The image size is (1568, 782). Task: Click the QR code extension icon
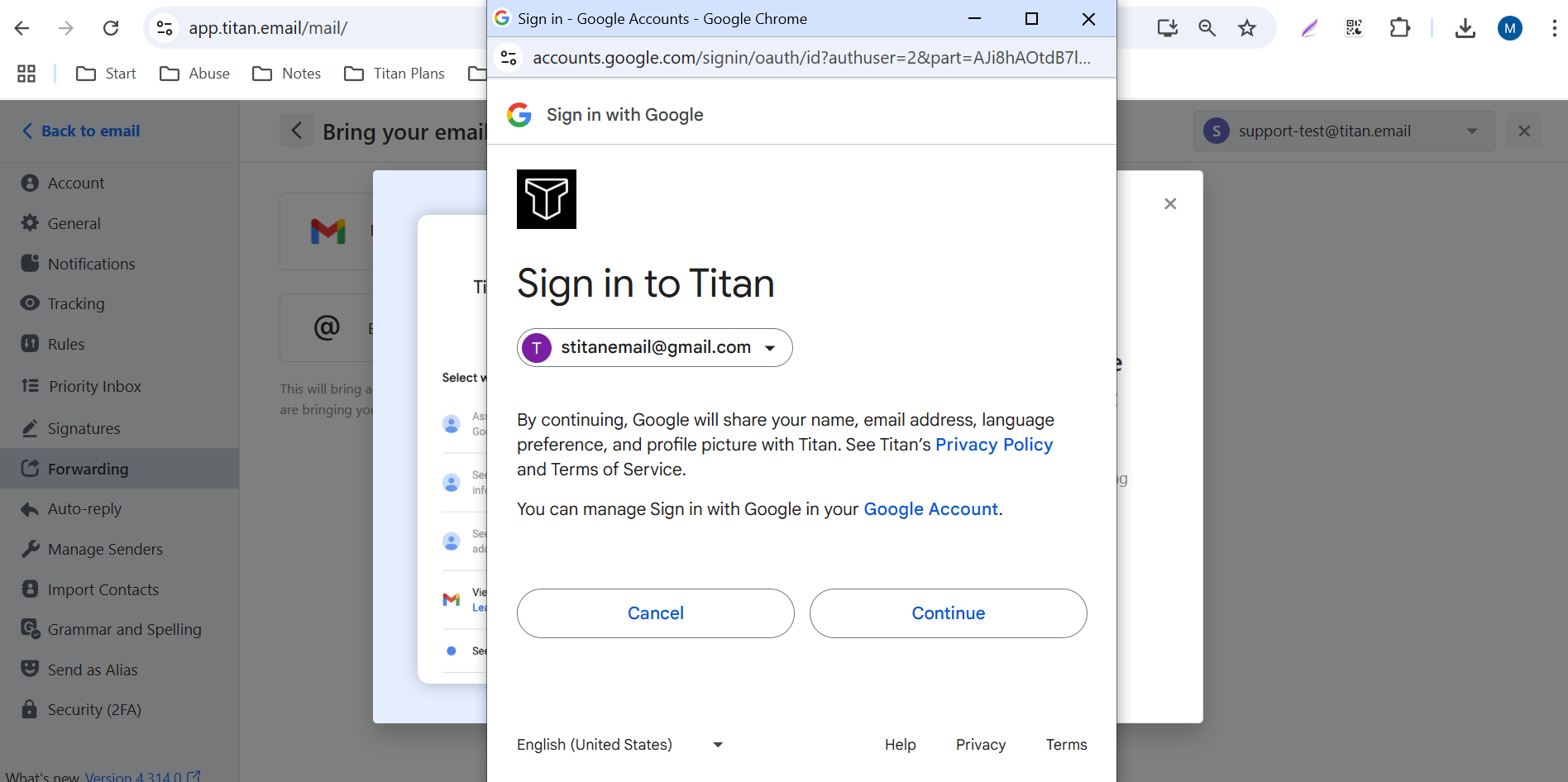click(x=1354, y=28)
